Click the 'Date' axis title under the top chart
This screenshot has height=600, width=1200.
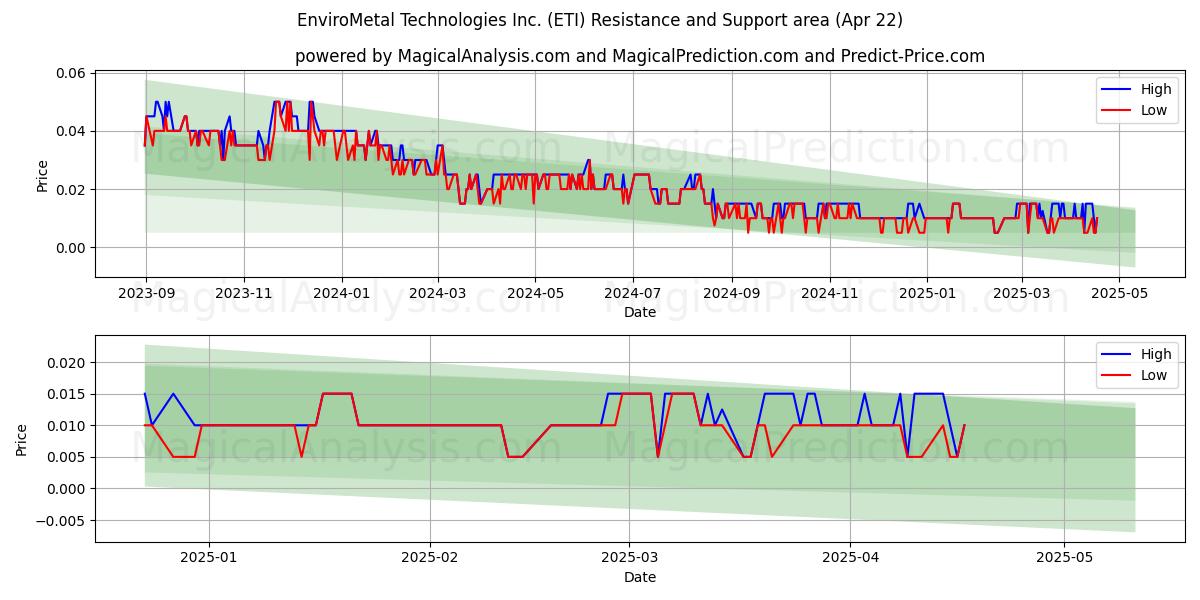(x=640, y=313)
